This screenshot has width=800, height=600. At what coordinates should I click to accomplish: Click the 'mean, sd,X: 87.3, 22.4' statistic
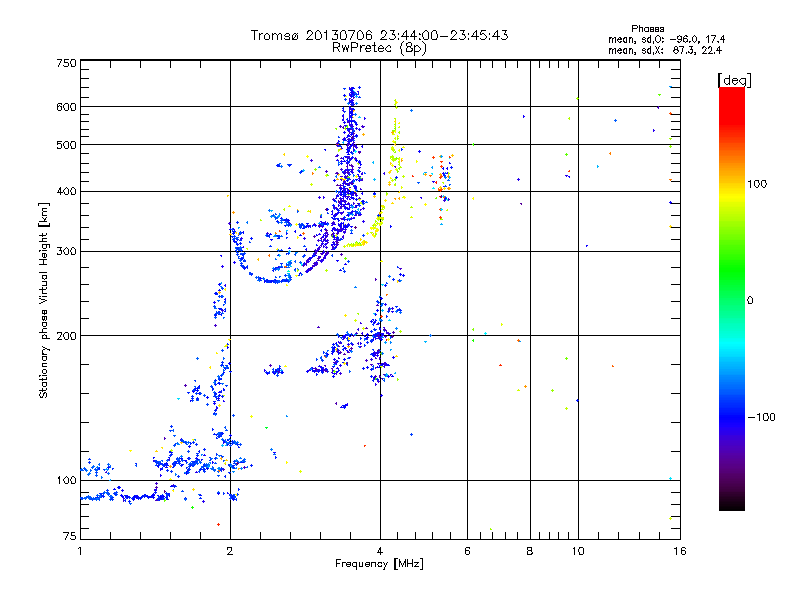coord(665,50)
